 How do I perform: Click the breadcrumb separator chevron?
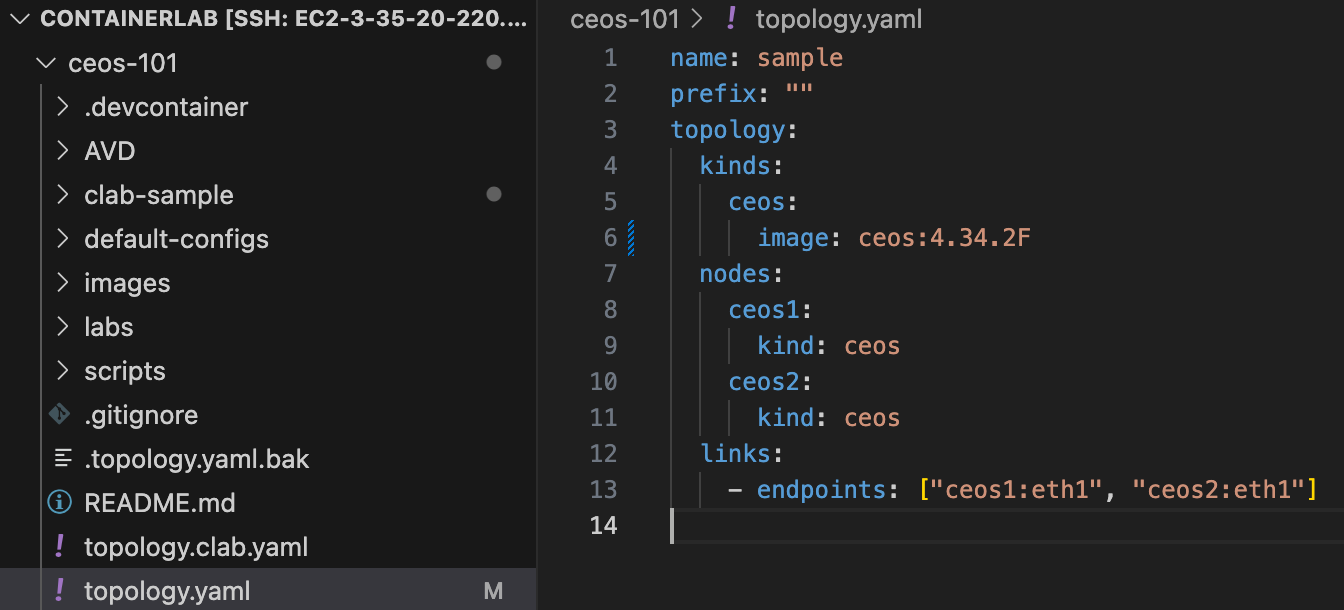(x=699, y=19)
